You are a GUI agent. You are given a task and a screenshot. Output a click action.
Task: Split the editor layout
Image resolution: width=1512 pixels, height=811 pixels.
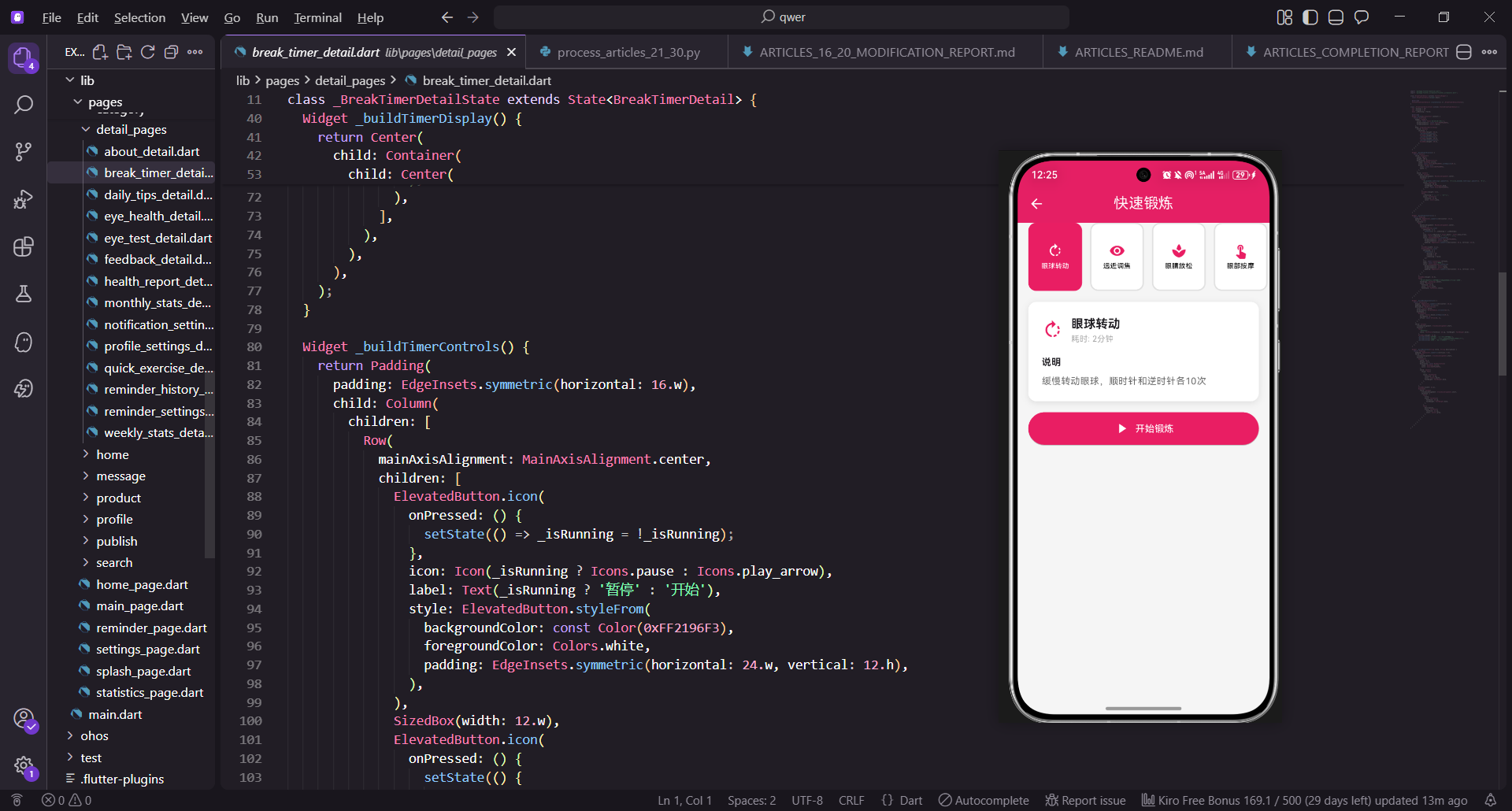coord(1464,52)
